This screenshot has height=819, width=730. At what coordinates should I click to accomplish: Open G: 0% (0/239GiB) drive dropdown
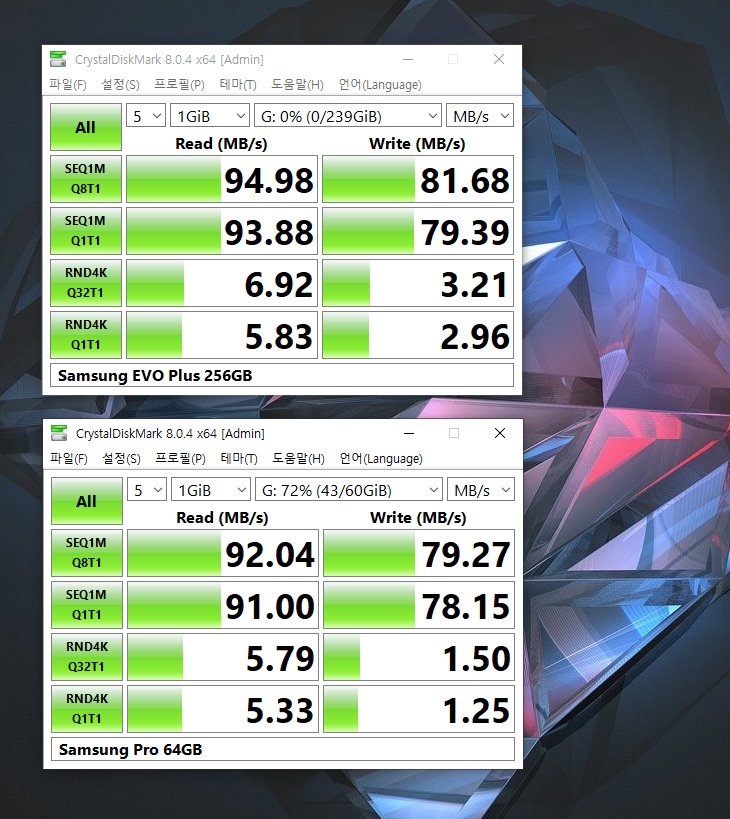[x=348, y=115]
